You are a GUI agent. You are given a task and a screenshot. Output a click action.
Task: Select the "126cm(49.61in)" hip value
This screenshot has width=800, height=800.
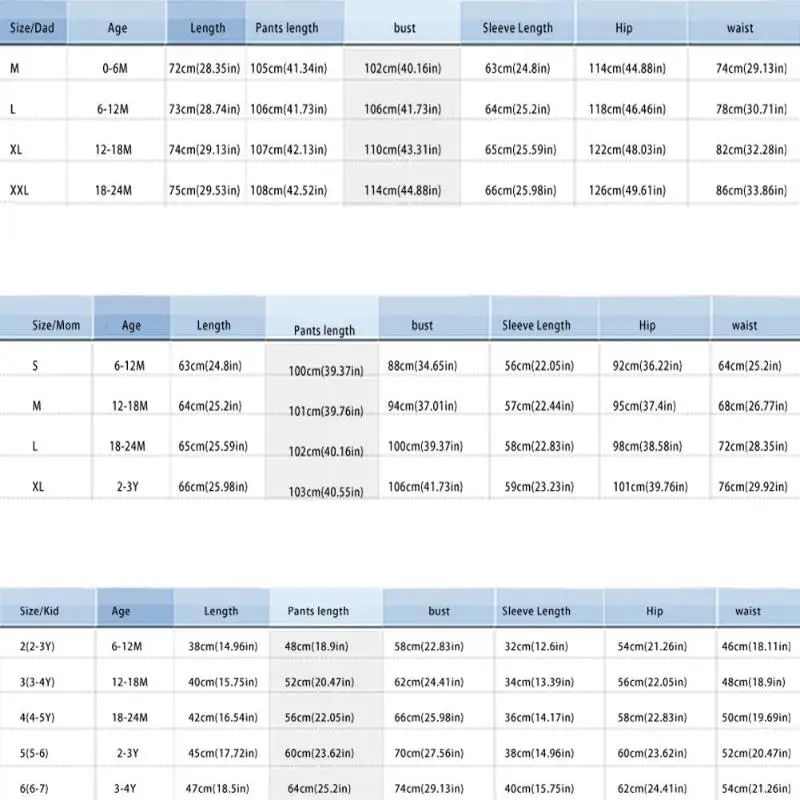click(x=628, y=191)
